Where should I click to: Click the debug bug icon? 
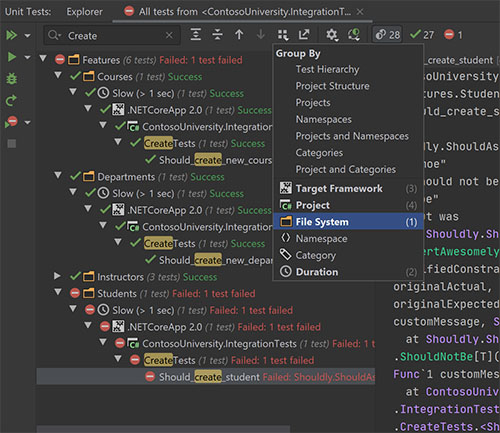point(12,79)
